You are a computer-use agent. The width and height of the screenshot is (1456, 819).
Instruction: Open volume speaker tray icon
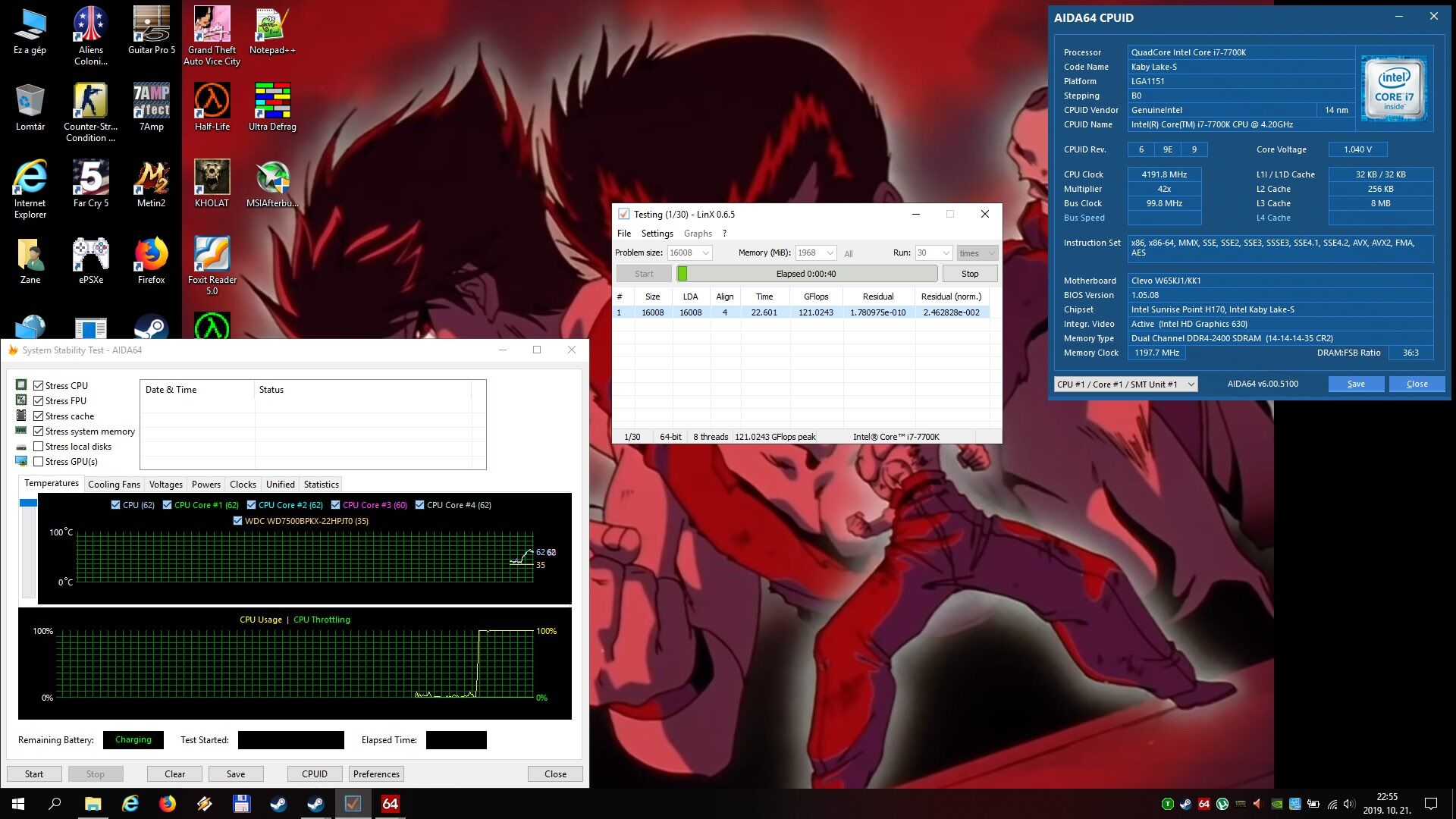[1349, 804]
